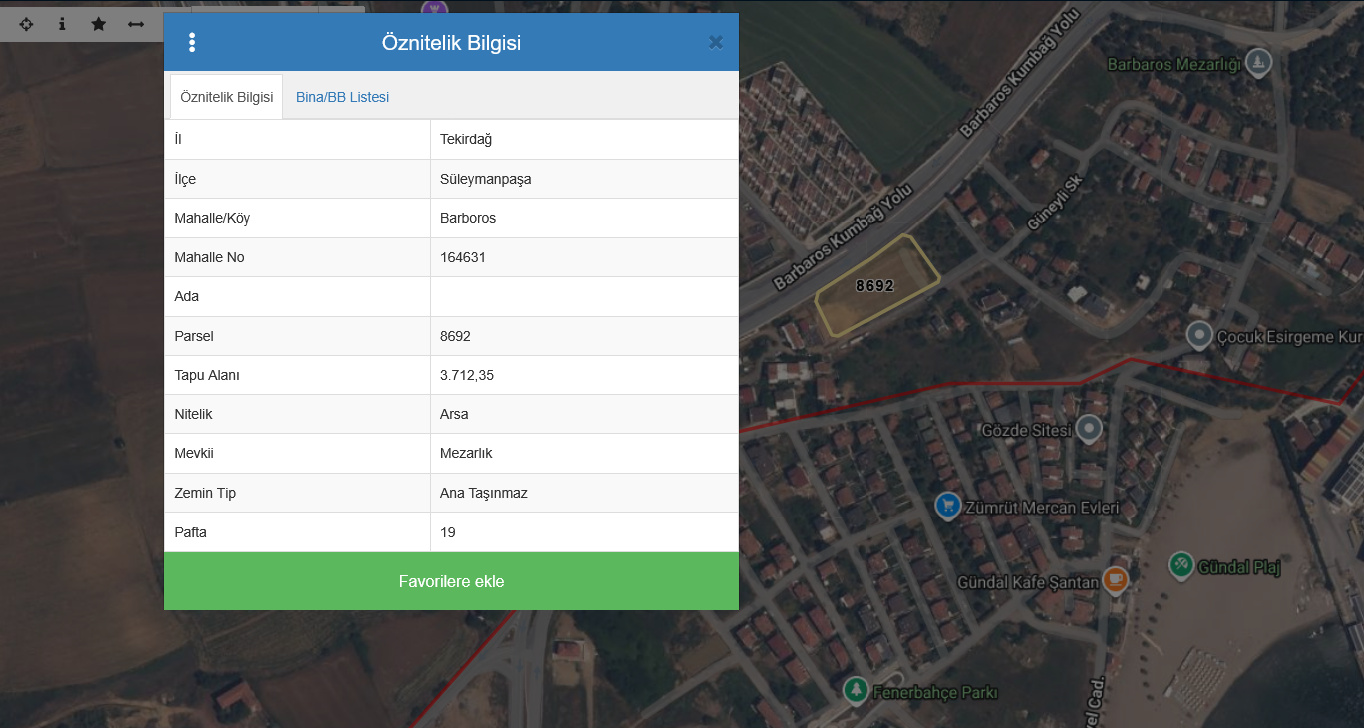Viewport: 1364px width, 728px height.
Task: Click the Gözde Sitesi location pin
Action: (1088, 430)
